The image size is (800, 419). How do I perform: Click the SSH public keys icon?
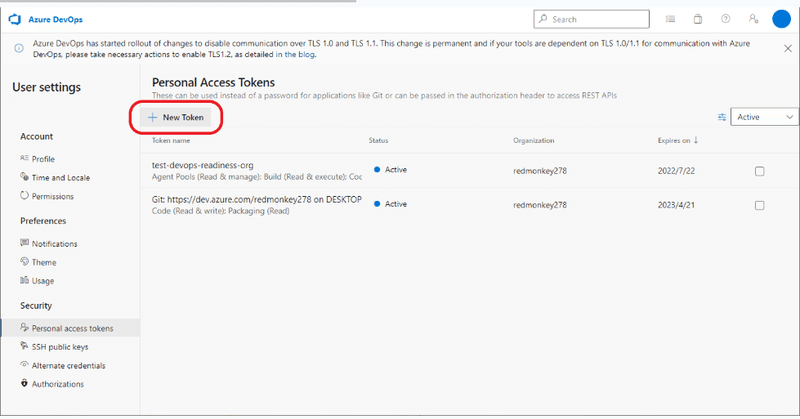point(24,346)
